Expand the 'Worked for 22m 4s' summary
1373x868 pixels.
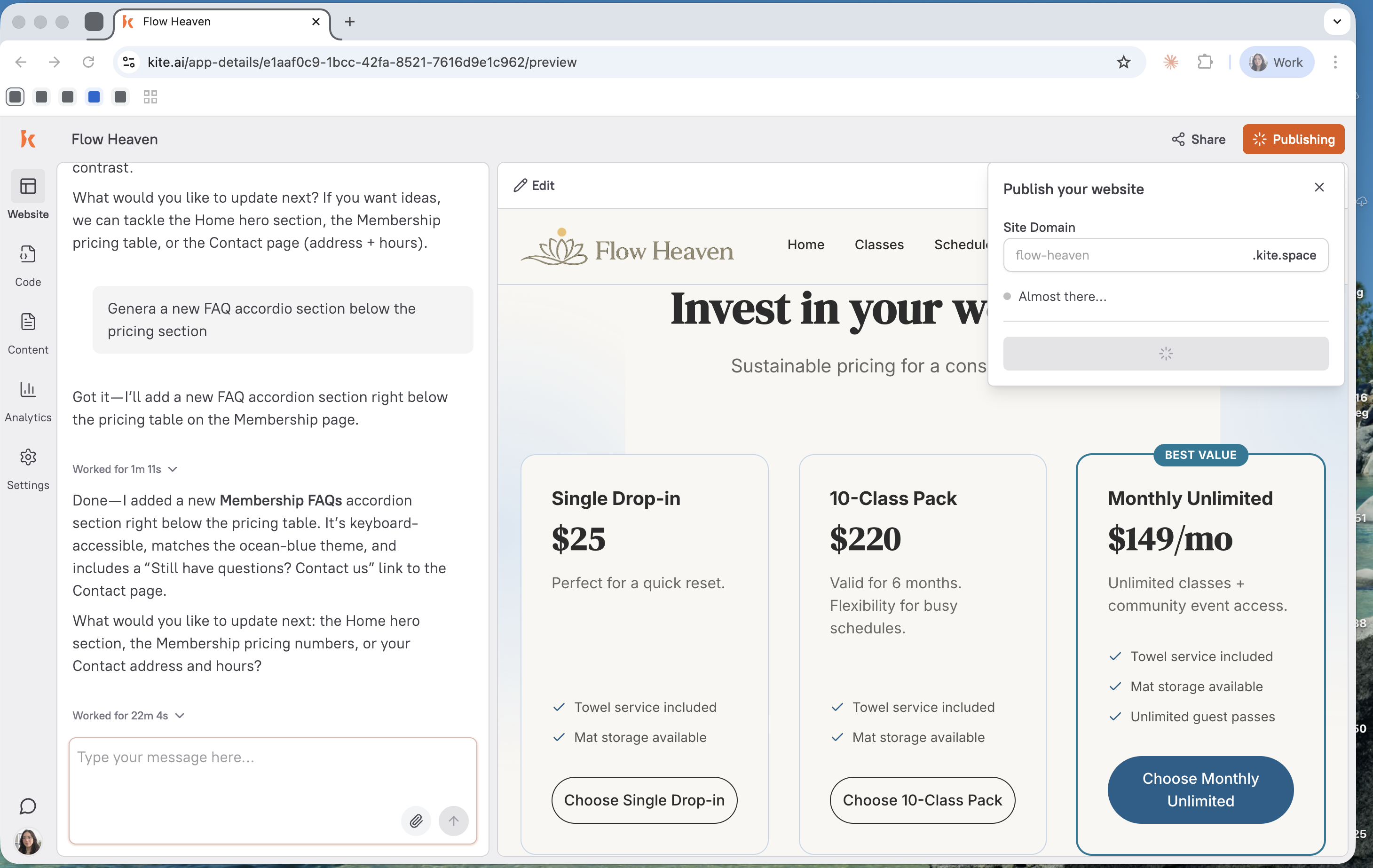click(180, 716)
